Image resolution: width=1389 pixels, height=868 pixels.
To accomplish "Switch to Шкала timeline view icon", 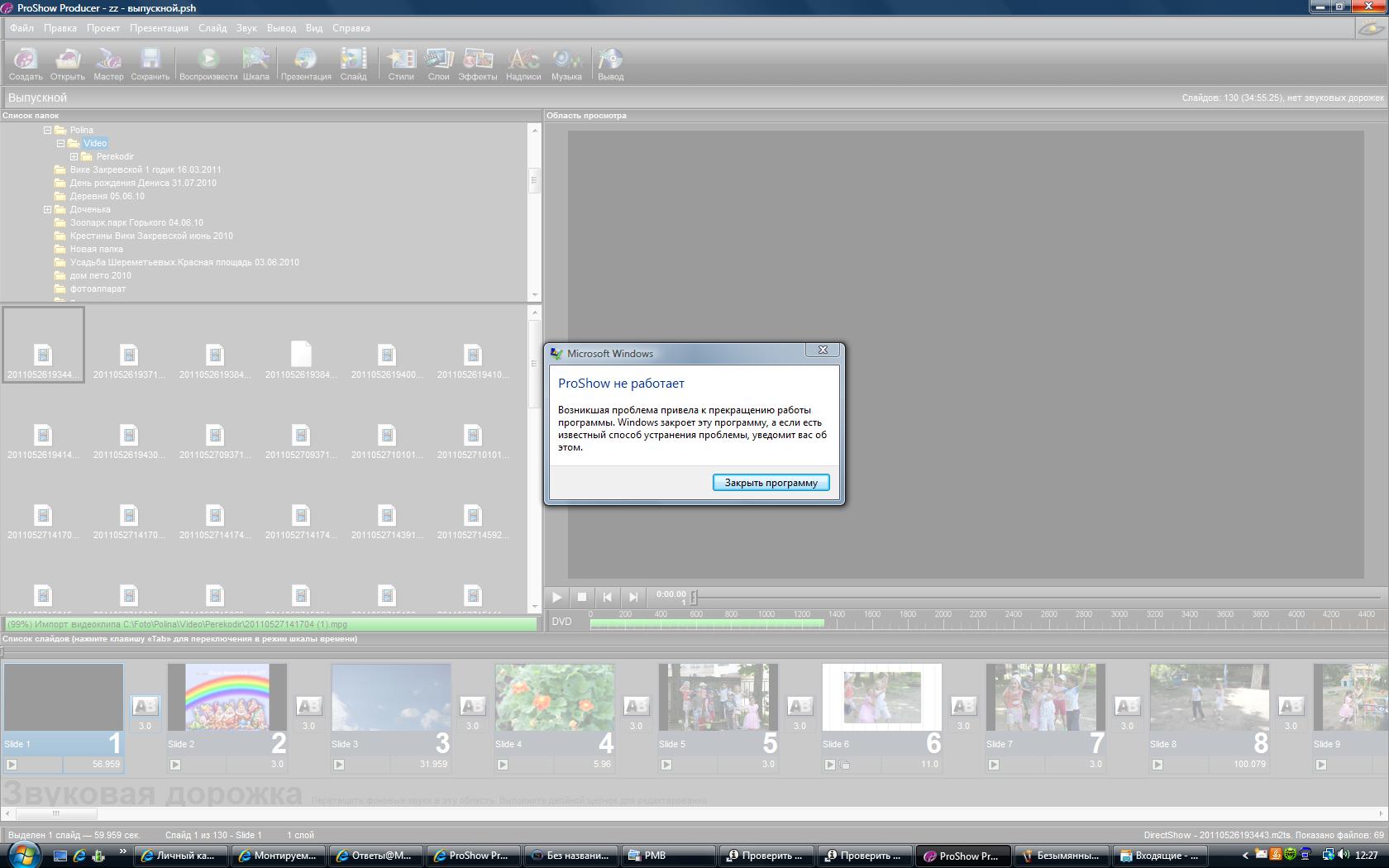I will click(255, 64).
